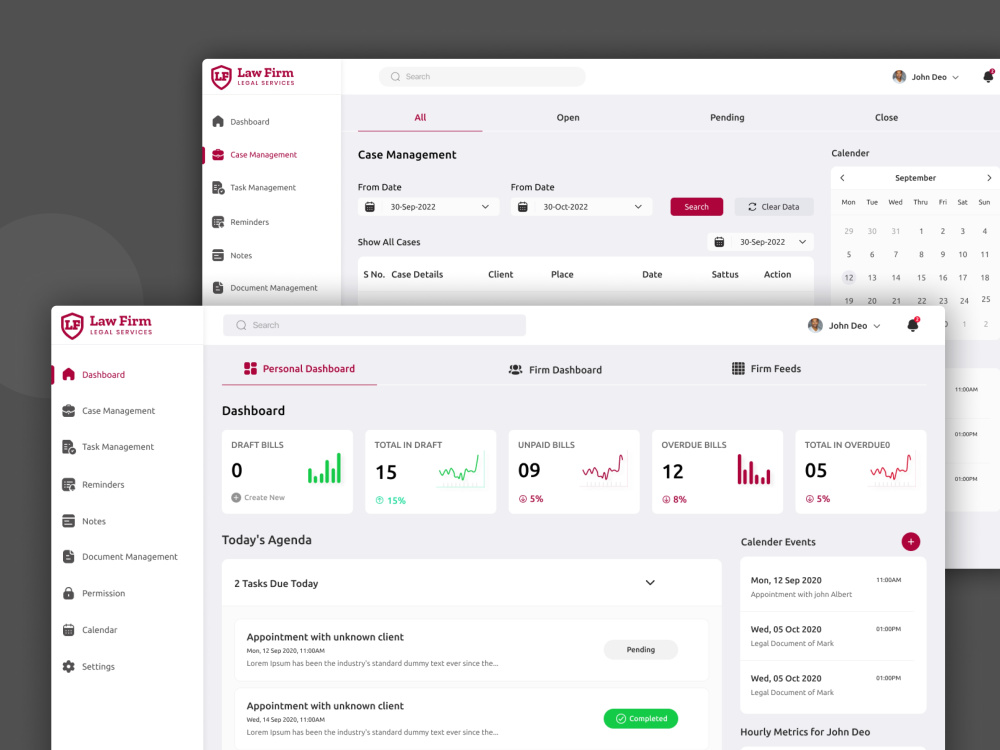
Task: Switch to Personal Dashboard tab
Action: click(299, 369)
